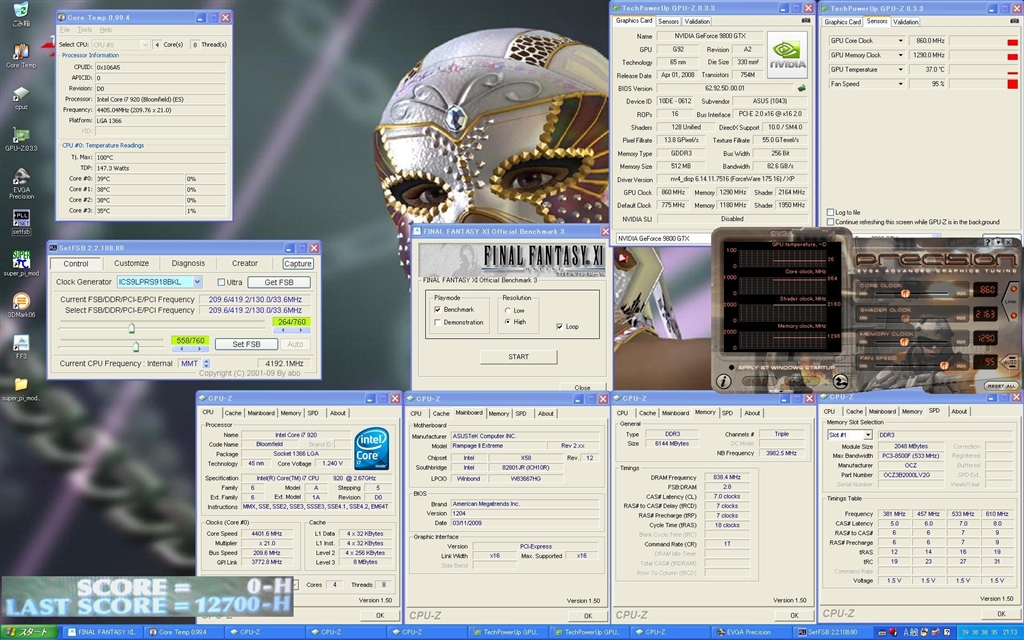Screen dimensions: 1024x640
Task: Enable Log to file in GPU-Z
Action: 831,212
